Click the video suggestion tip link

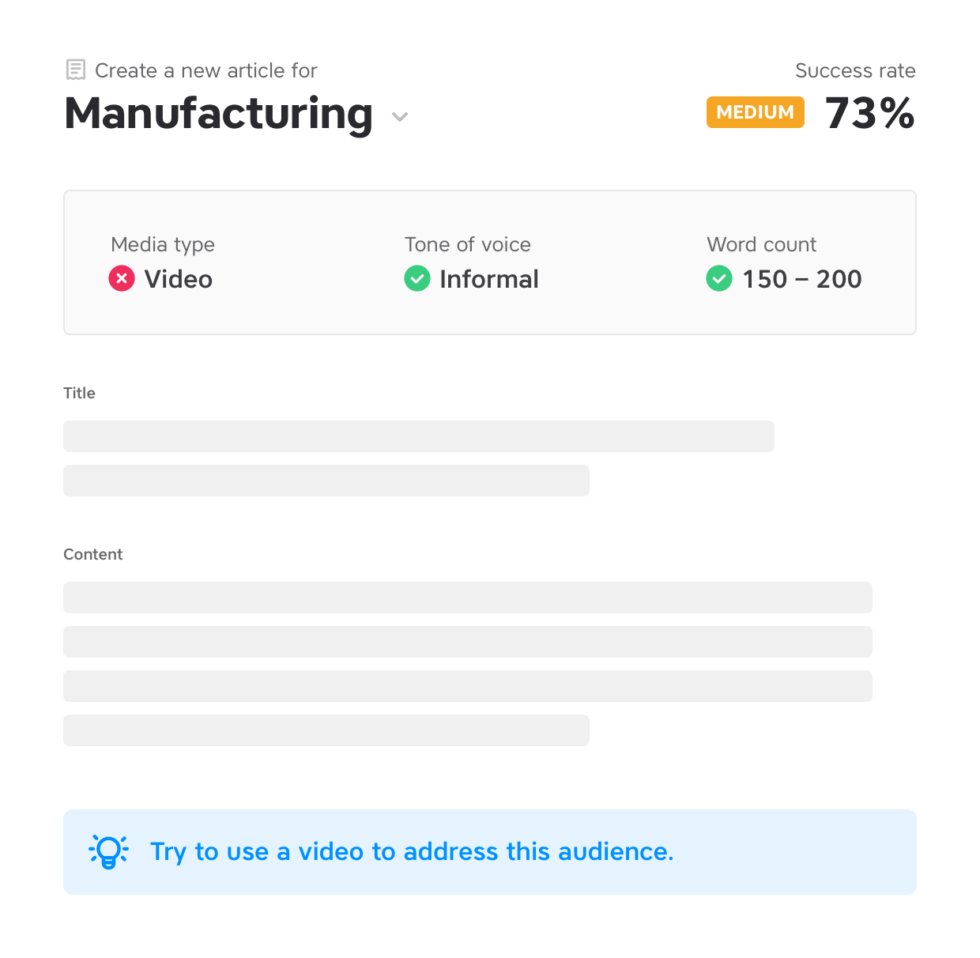pyautogui.click(x=411, y=851)
